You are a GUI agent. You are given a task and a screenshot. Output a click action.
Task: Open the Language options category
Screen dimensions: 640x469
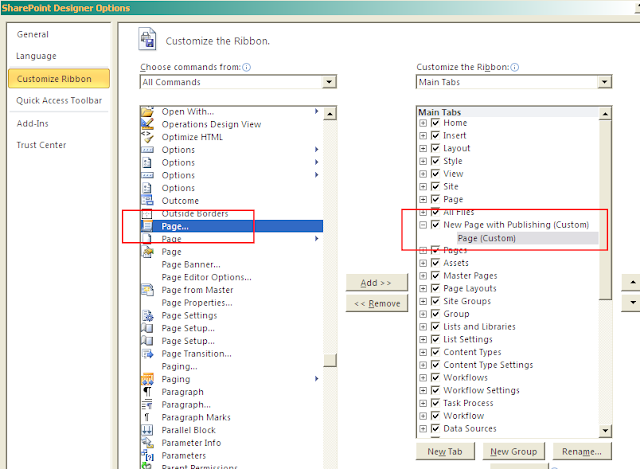pos(36,56)
